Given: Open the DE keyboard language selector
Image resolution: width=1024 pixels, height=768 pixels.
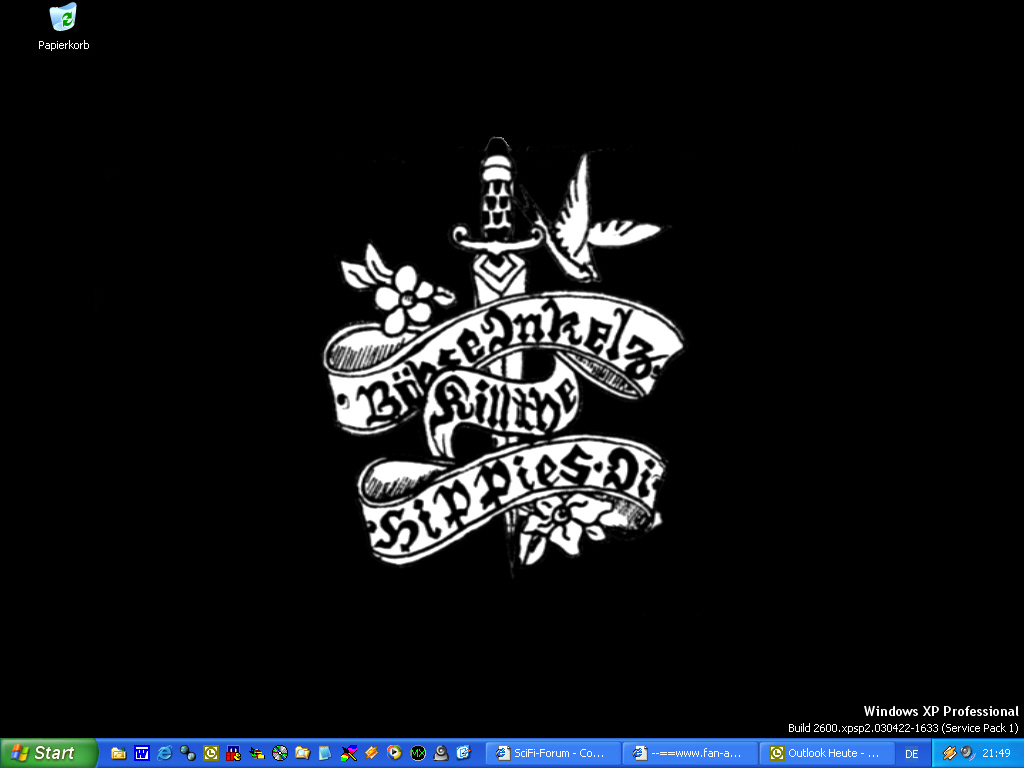Looking at the screenshot, I should [911, 754].
